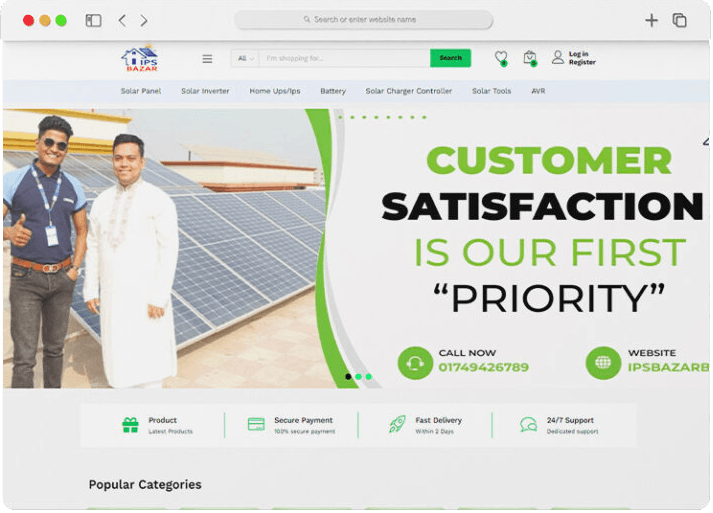The height and width of the screenshot is (513, 713).
Task: Click the Register link
Action: click(x=582, y=63)
